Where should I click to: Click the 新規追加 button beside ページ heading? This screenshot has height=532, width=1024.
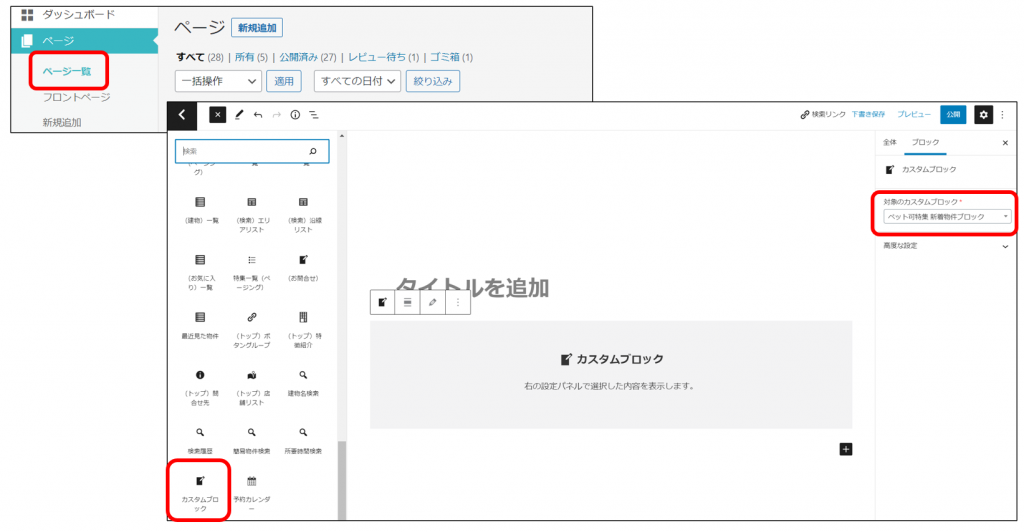[257, 28]
